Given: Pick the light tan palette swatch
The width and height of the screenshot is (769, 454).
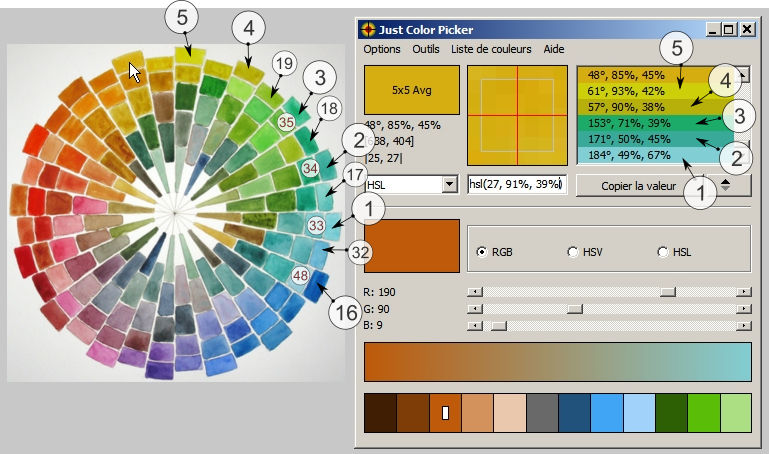Looking at the screenshot, I should click(478, 413).
